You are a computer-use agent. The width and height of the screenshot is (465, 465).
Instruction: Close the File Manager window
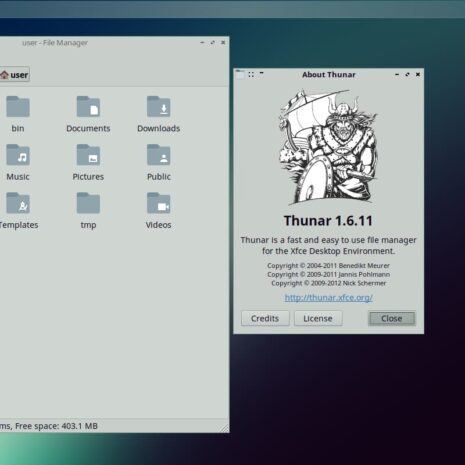tap(223, 43)
